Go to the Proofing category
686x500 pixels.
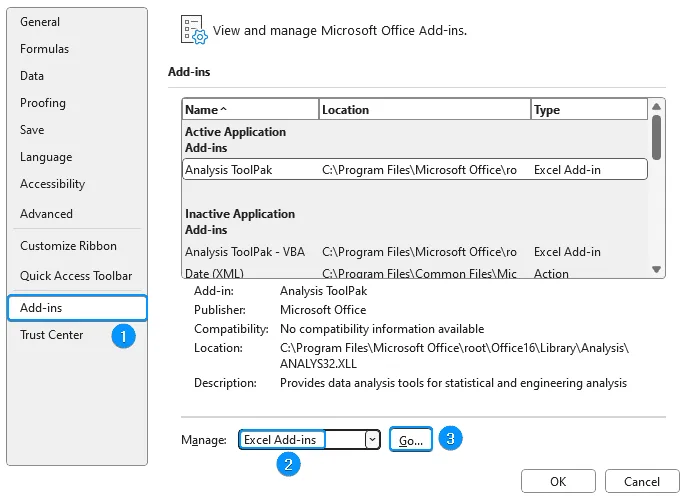pyautogui.click(x=43, y=103)
